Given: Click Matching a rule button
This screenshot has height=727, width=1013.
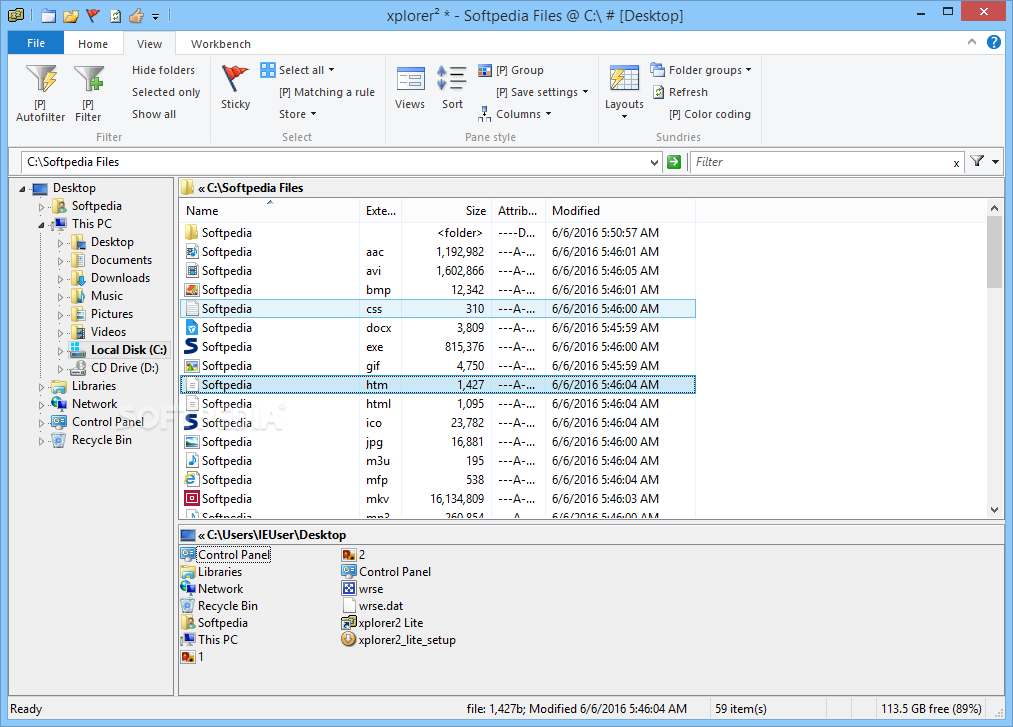Looking at the screenshot, I should click(x=327, y=92).
